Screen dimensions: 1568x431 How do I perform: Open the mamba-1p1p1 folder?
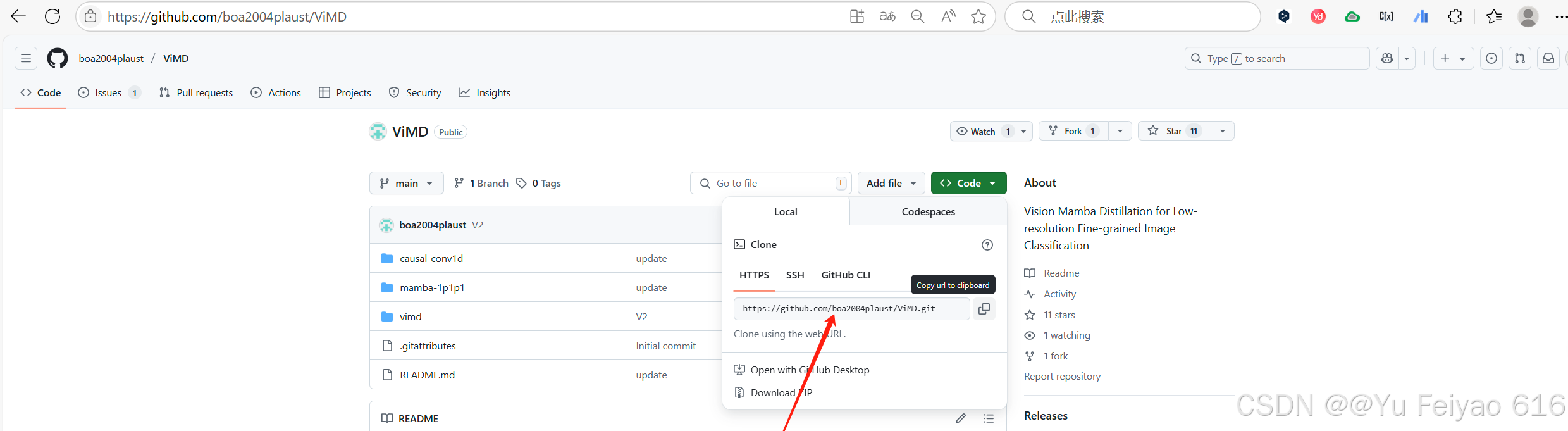pyautogui.click(x=432, y=287)
